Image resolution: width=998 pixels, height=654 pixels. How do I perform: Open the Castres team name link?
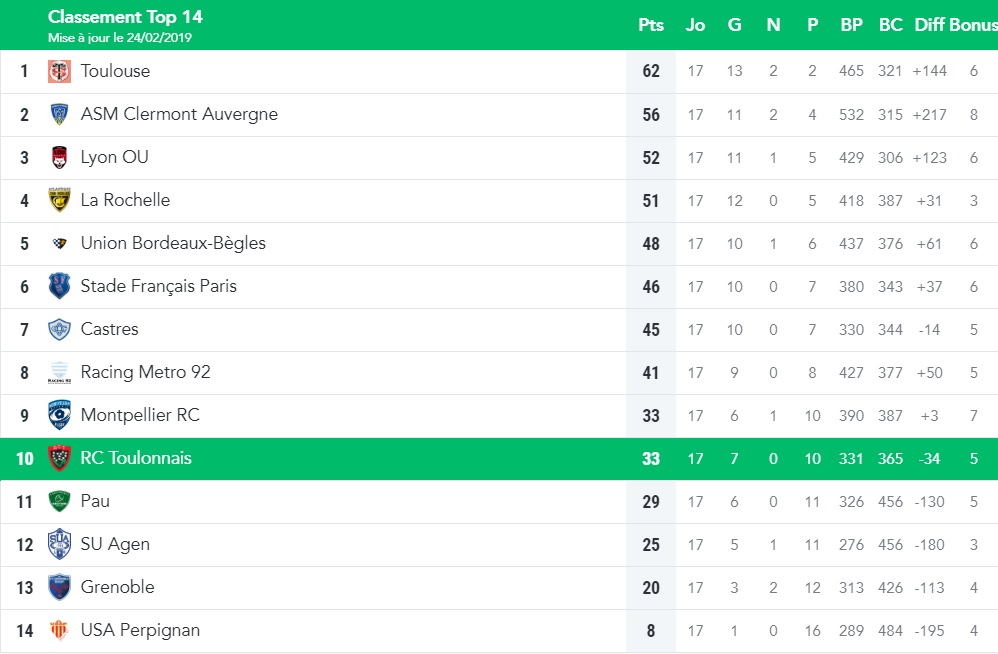(109, 330)
